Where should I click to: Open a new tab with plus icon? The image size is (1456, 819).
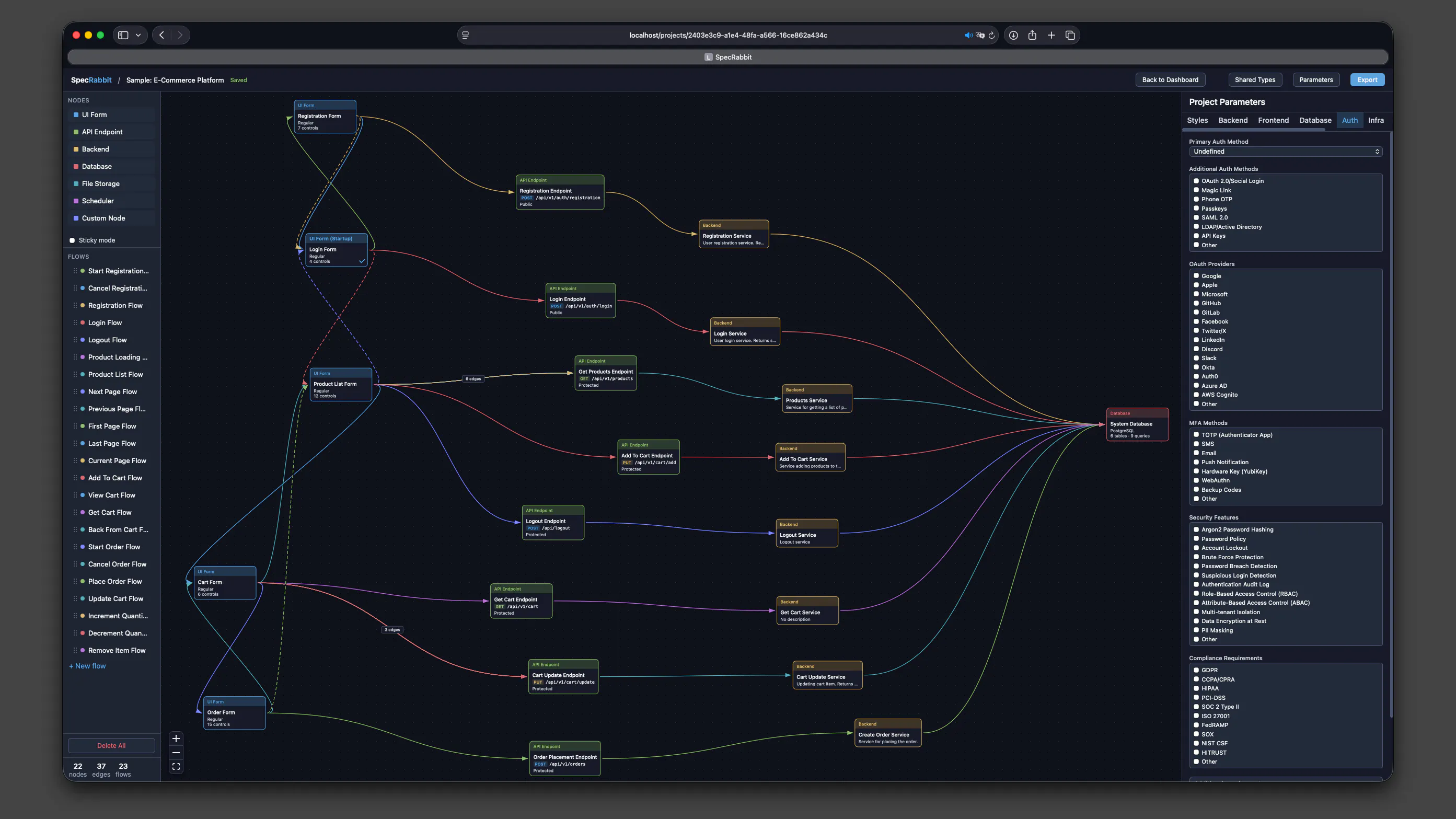click(x=1051, y=35)
